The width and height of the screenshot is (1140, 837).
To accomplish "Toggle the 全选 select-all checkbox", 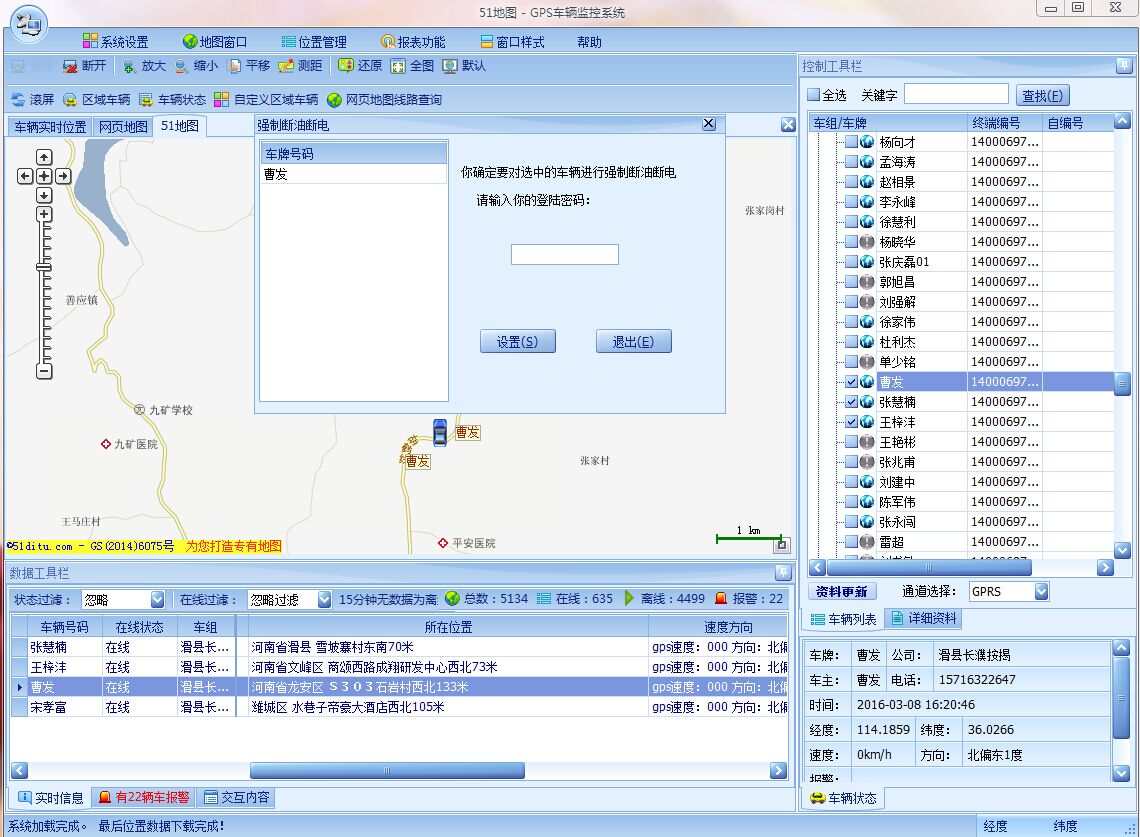I will [814, 95].
